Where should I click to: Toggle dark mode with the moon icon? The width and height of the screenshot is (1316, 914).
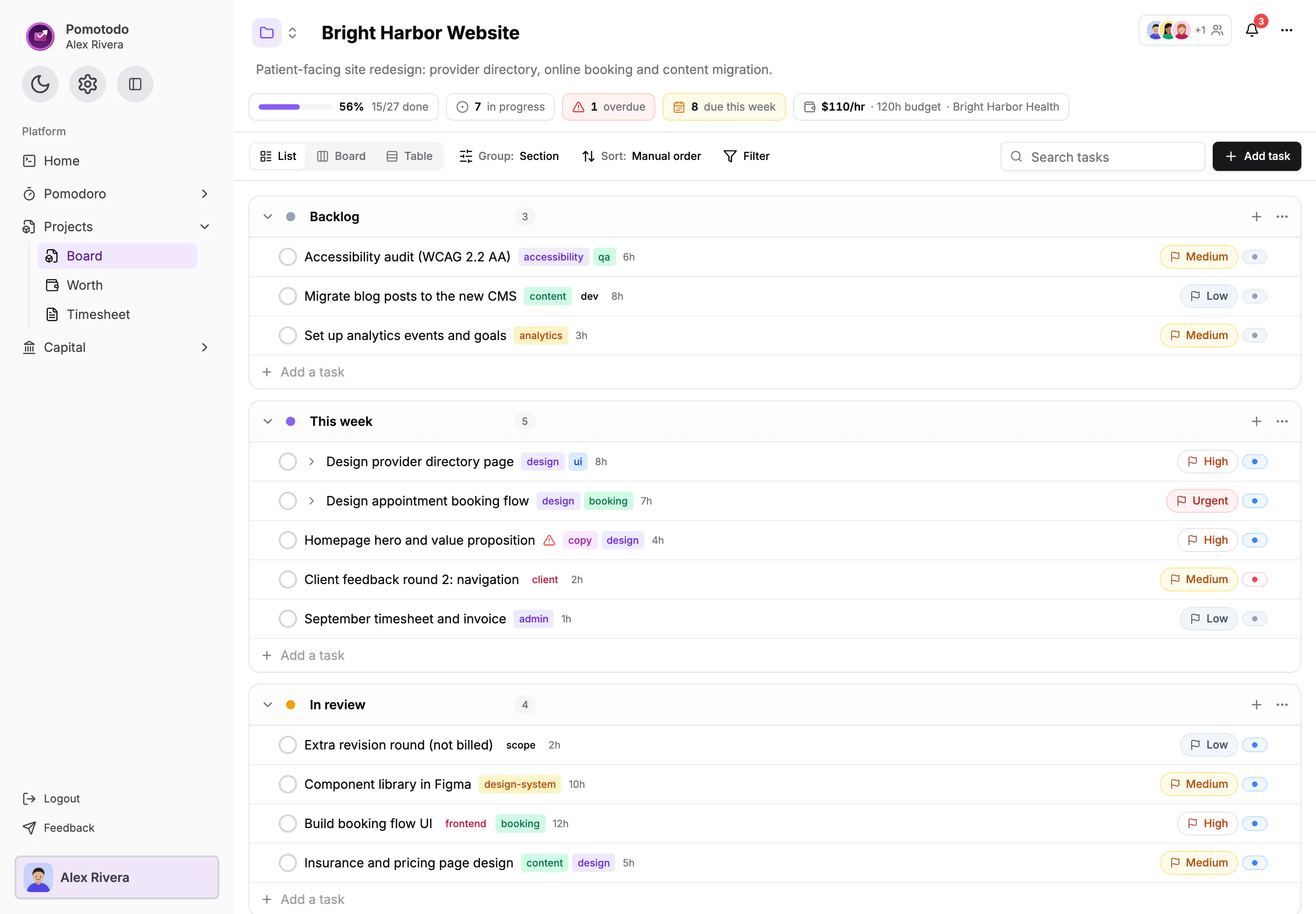(x=40, y=84)
